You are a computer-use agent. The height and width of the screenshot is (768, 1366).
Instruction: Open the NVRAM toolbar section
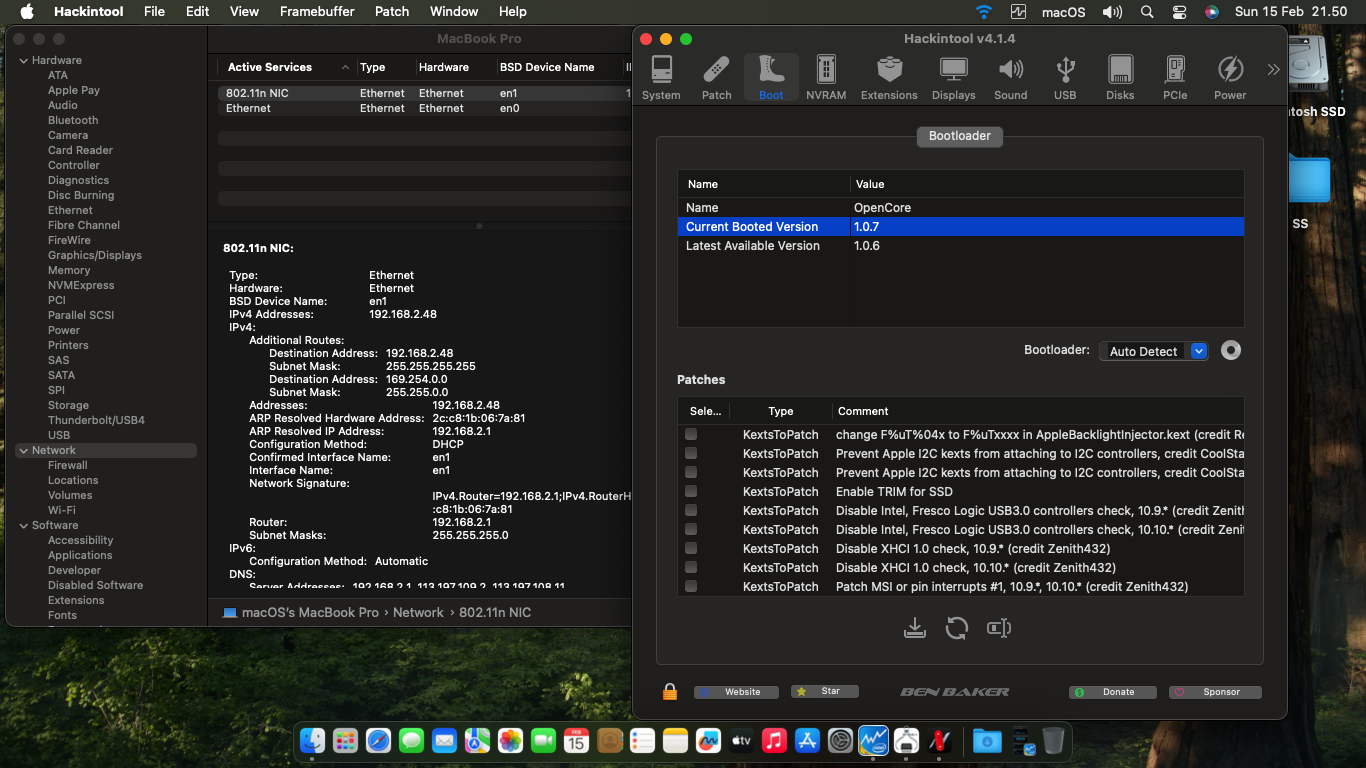[826, 78]
